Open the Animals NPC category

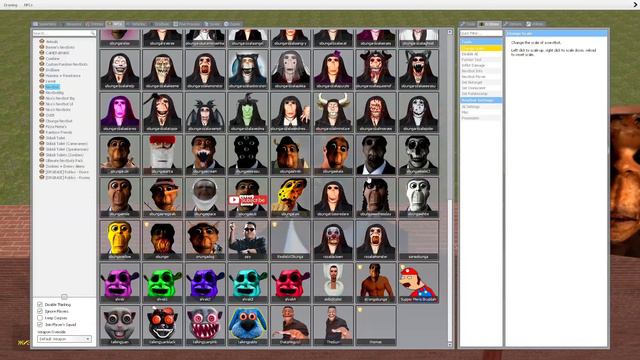pos(51,42)
